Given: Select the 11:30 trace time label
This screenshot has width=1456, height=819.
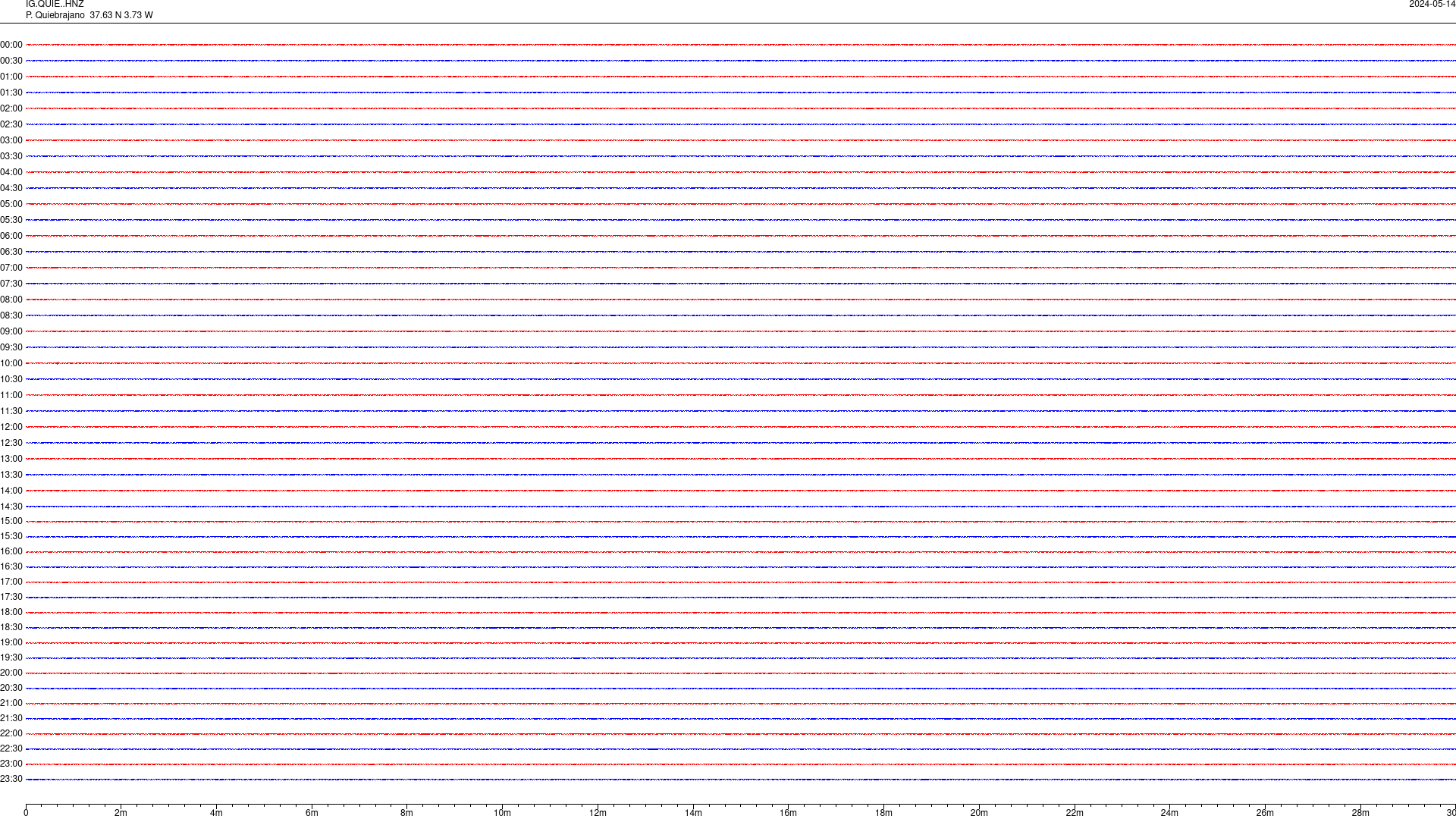Looking at the screenshot, I should [x=11, y=411].
